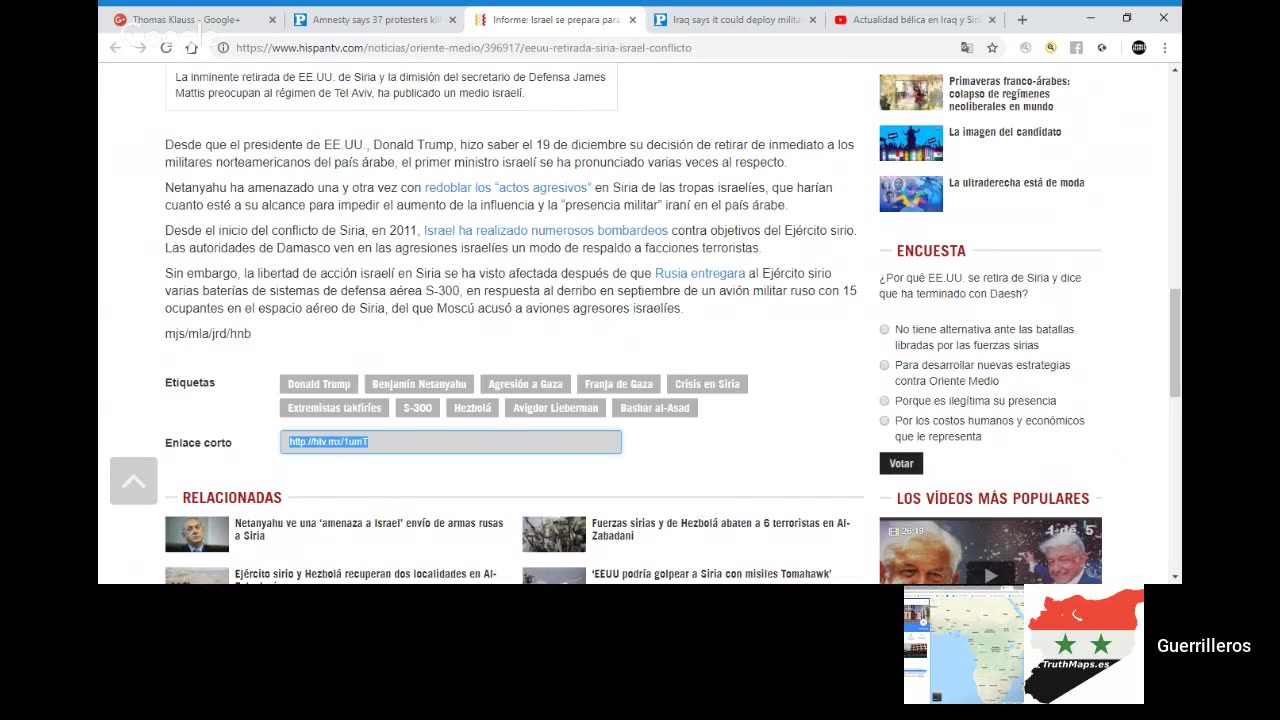Open the translate page icon
1280x720 pixels.
(966, 47)
